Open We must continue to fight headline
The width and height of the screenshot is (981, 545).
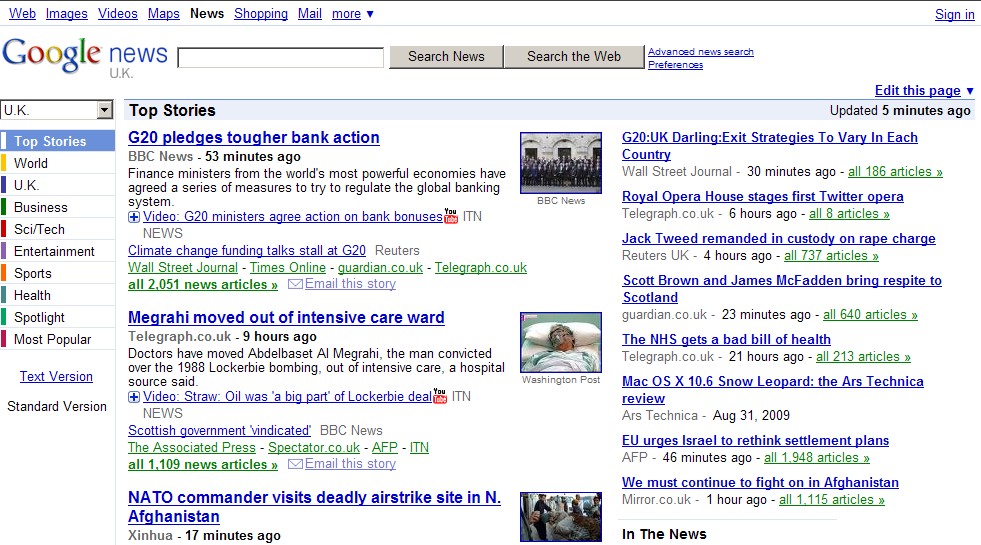760,482
